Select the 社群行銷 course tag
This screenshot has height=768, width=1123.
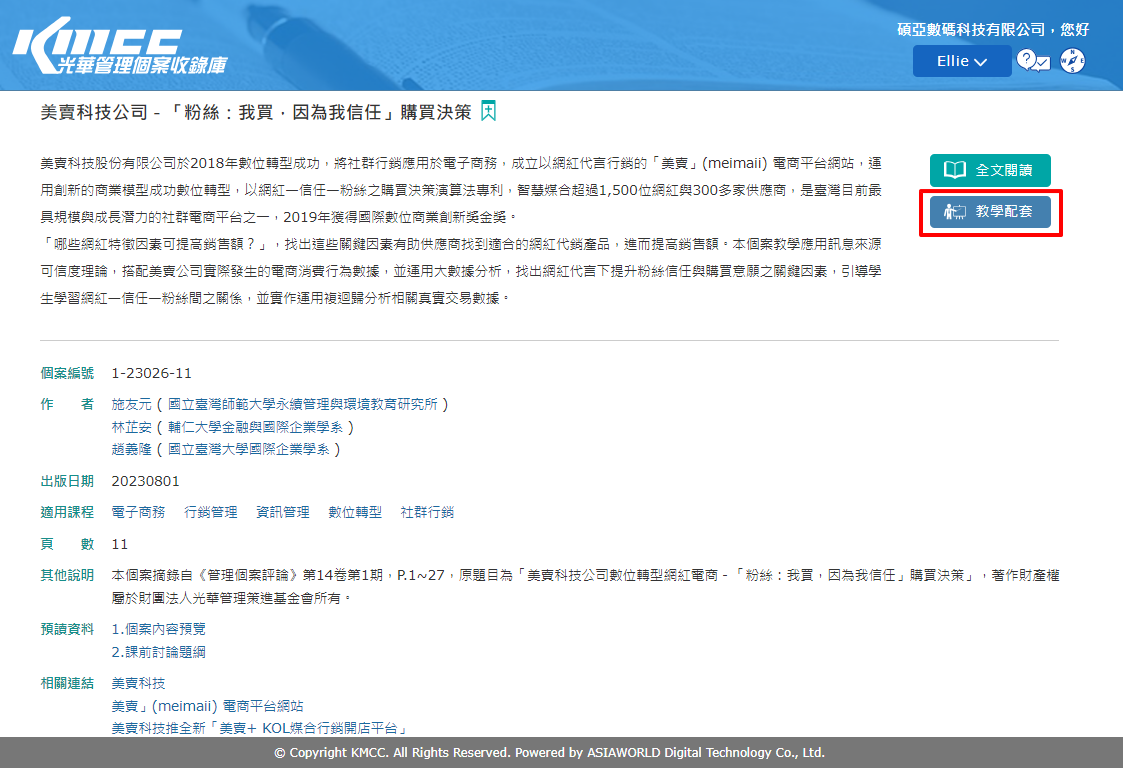[427, 512]
